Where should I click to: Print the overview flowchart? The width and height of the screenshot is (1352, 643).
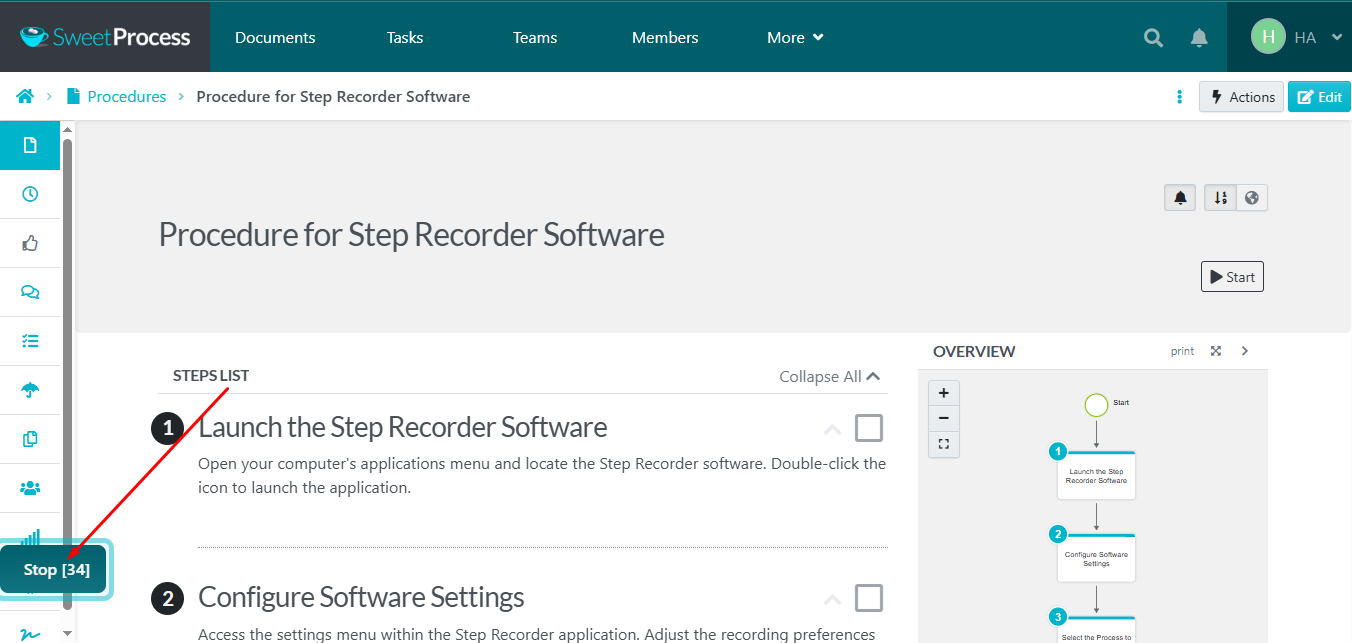[x=1182, y=351]
